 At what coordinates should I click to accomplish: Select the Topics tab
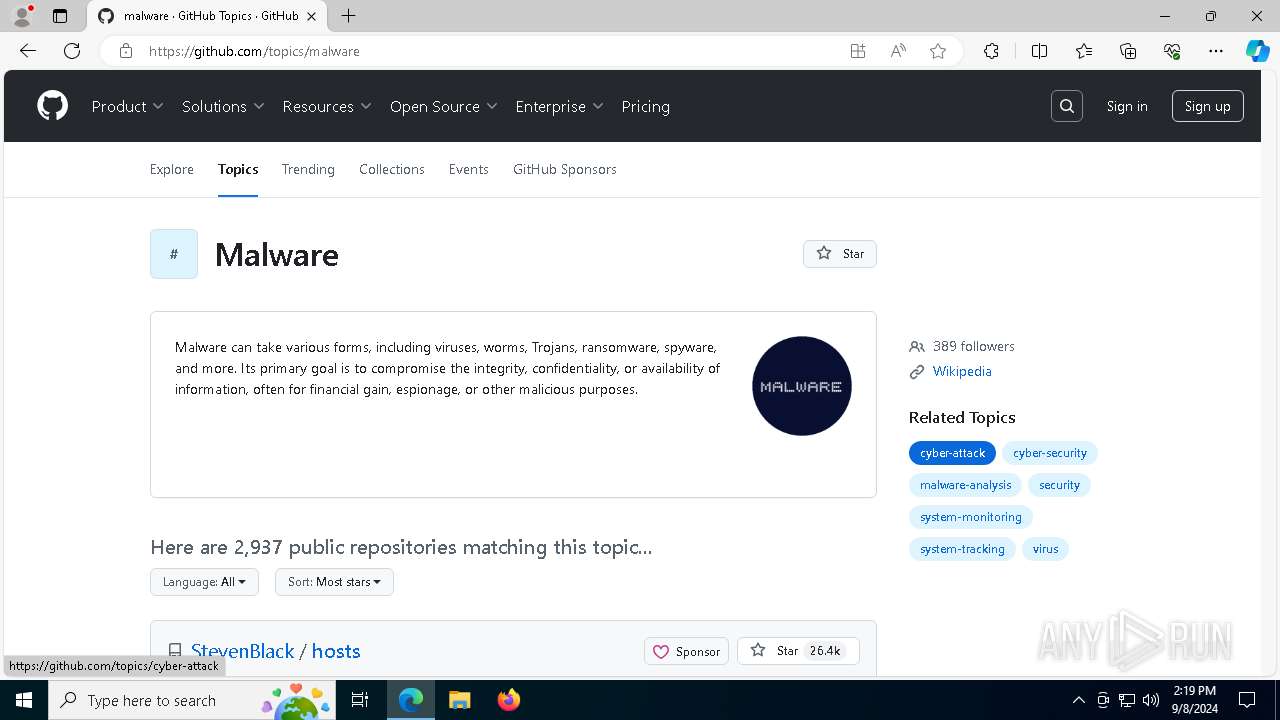[x=238, y=169]
